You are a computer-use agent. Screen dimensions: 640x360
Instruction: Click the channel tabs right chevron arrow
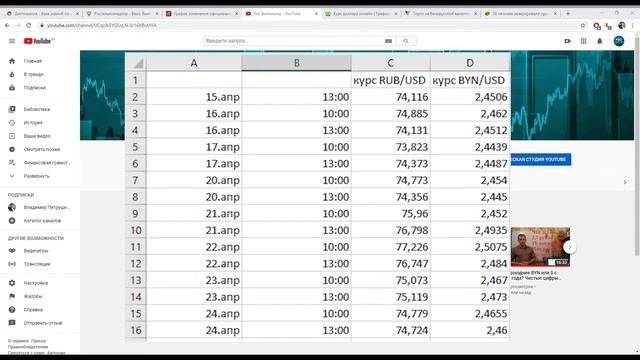click(625, 182)
